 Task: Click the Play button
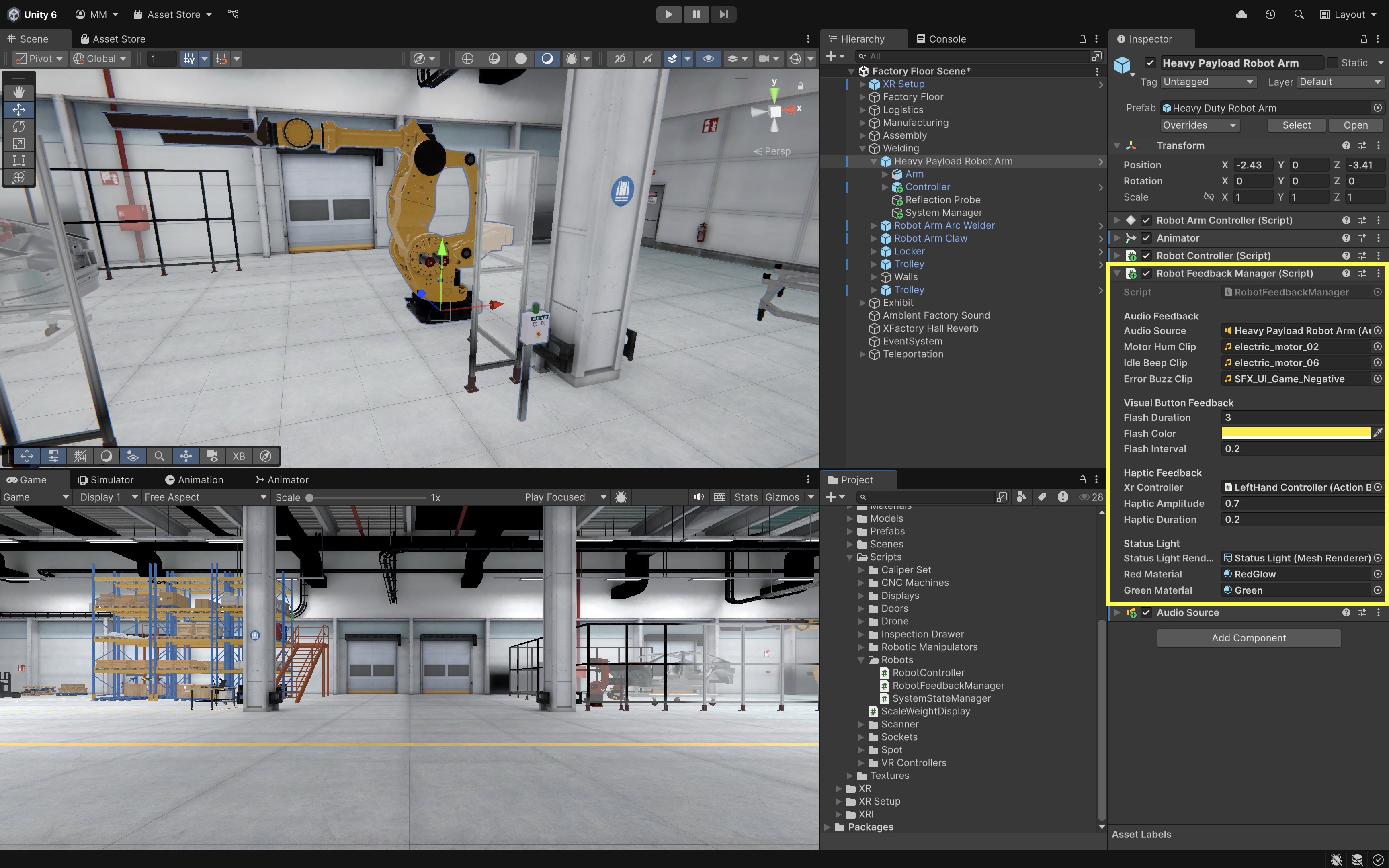click(x=669, y=14)
